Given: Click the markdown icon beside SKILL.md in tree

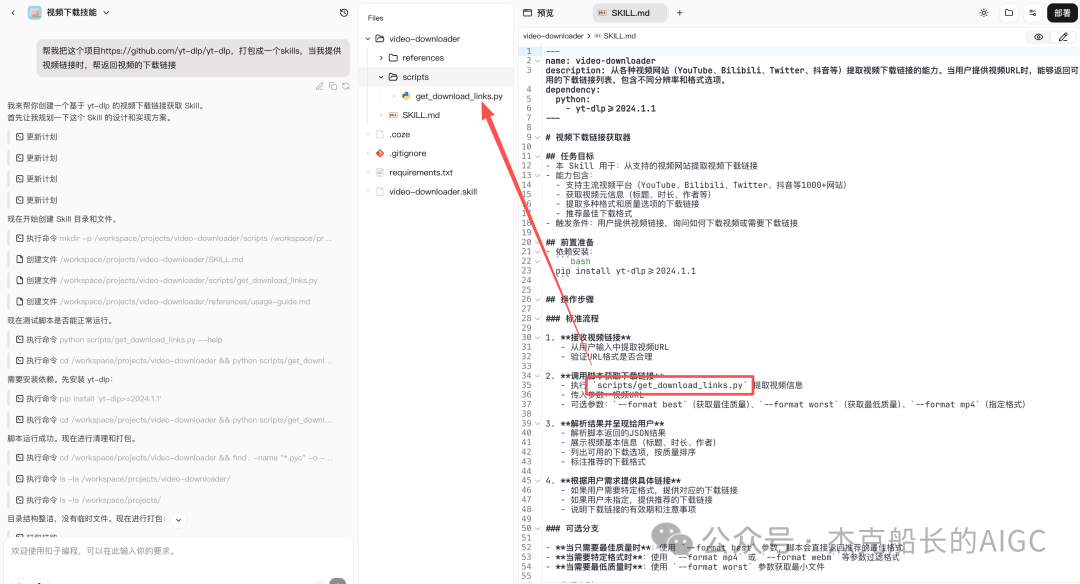Looking at the screenshot, I should [393, 115].
